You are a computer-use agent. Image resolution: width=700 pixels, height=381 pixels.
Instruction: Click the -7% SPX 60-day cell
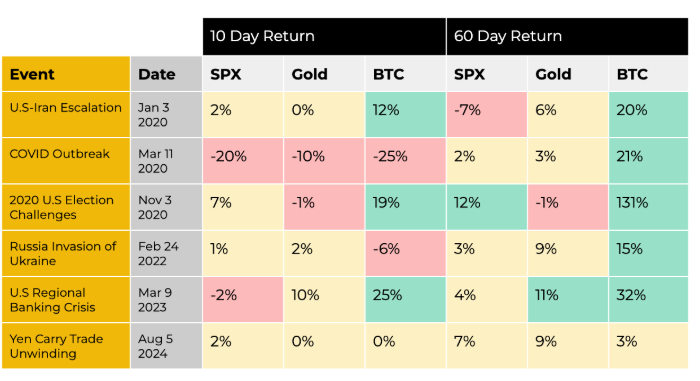tap(487, 115)
